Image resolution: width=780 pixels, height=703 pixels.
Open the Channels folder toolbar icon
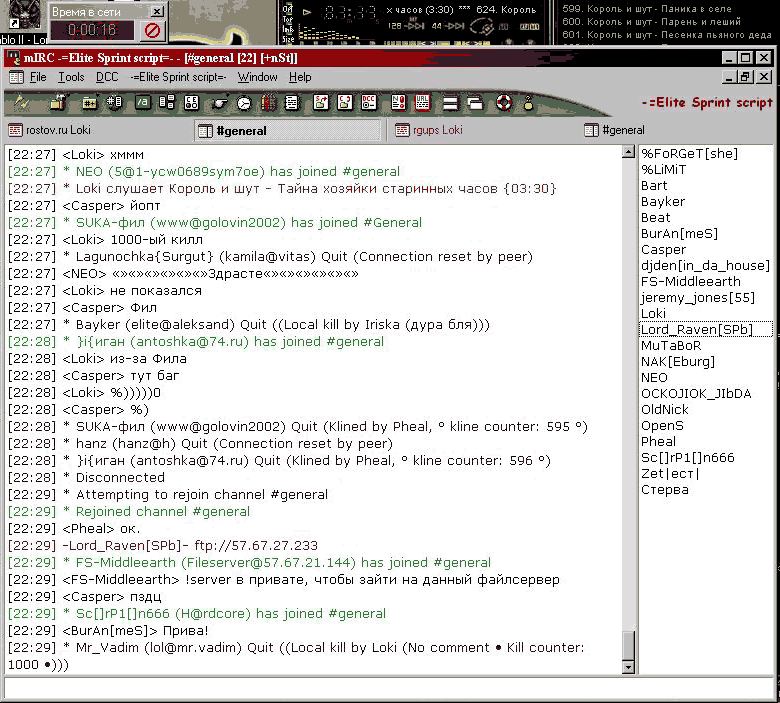89,103
